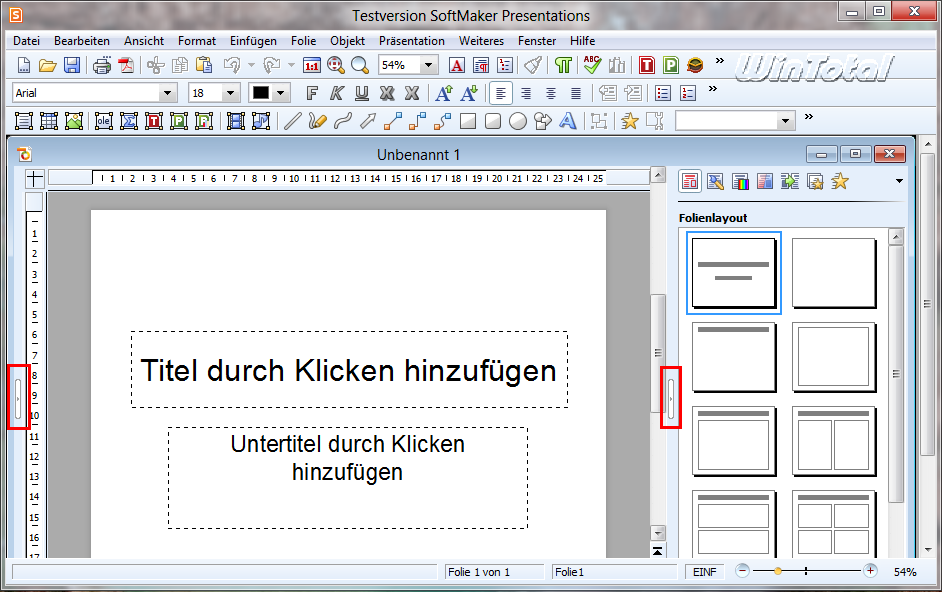Open slide transition sidebar icon with green arrow
Image resolution: width=942 pixels, height=592 pixels.
(790, 182)
